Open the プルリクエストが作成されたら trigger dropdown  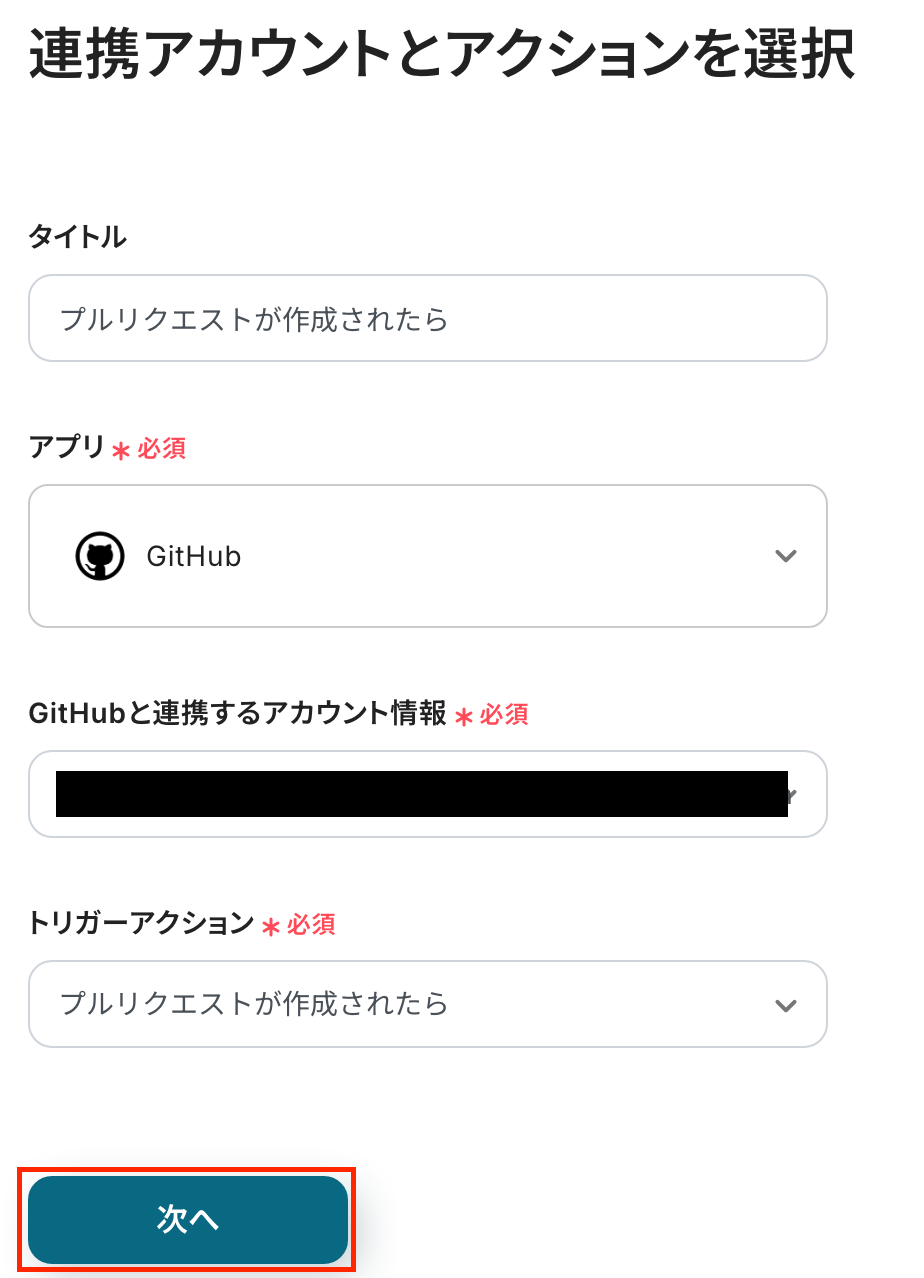(x=428, y=1004)
